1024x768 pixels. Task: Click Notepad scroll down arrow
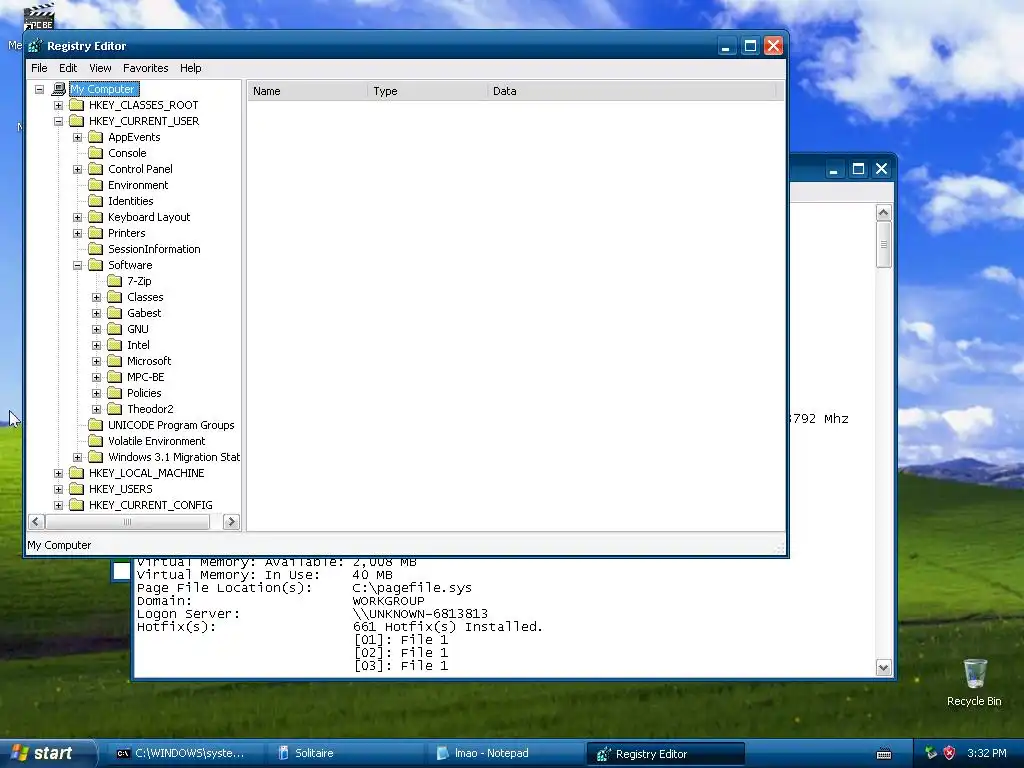(884, 667)
